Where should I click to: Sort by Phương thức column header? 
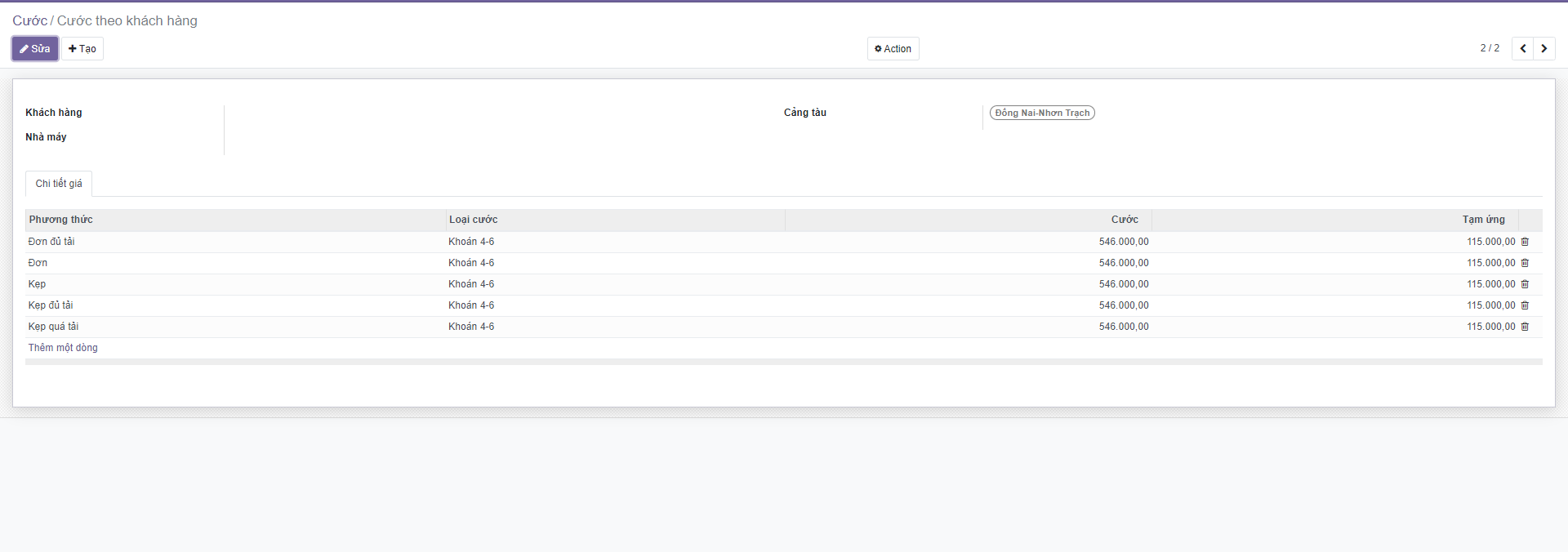point(61,220)
